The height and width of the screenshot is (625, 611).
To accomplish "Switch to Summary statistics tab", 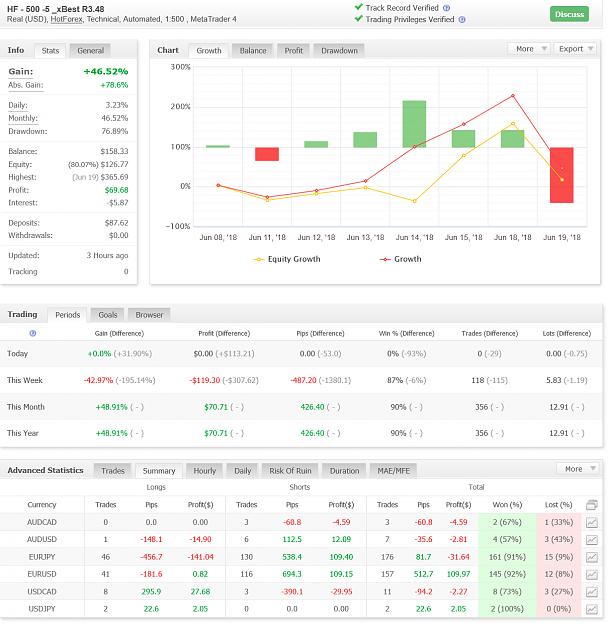I will (159, 471).
